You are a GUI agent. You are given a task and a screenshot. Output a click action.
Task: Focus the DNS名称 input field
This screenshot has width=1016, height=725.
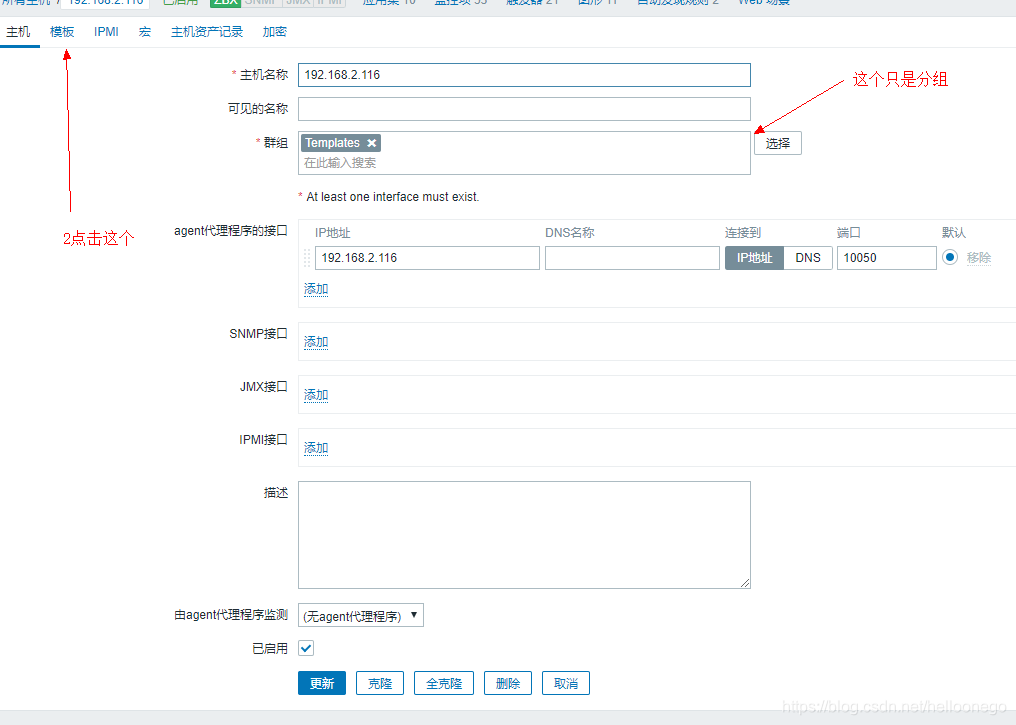[632, 258]
